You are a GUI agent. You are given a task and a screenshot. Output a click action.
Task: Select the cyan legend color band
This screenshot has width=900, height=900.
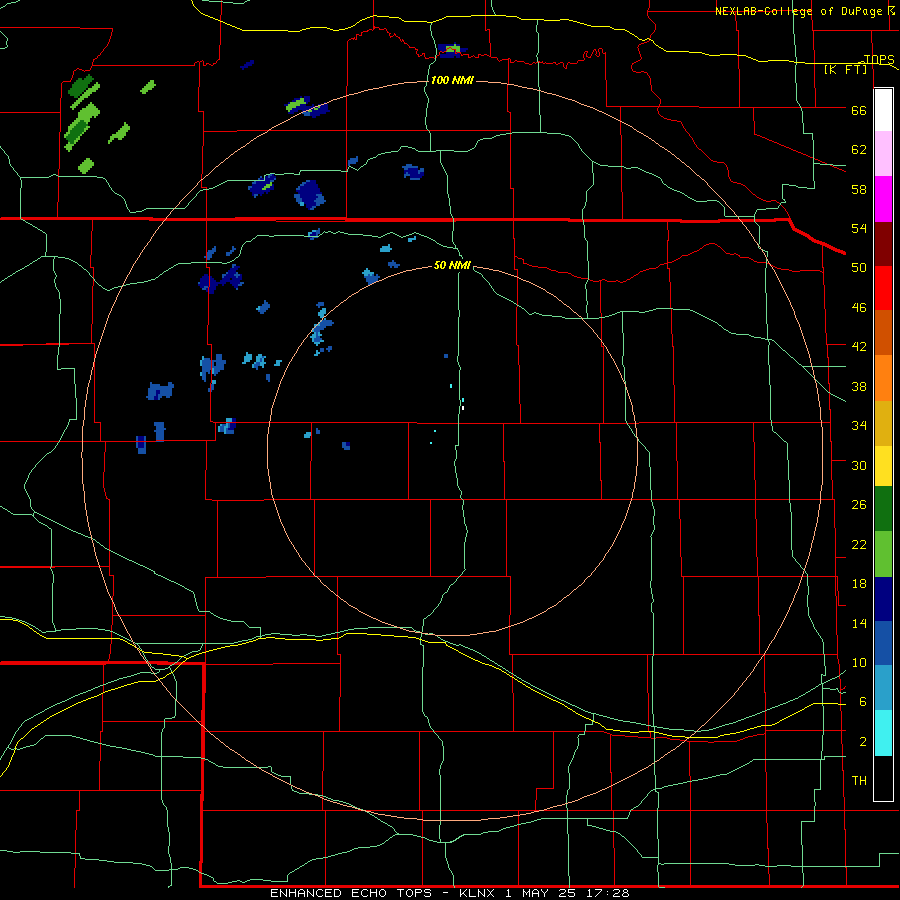click(x=883, y=733)
